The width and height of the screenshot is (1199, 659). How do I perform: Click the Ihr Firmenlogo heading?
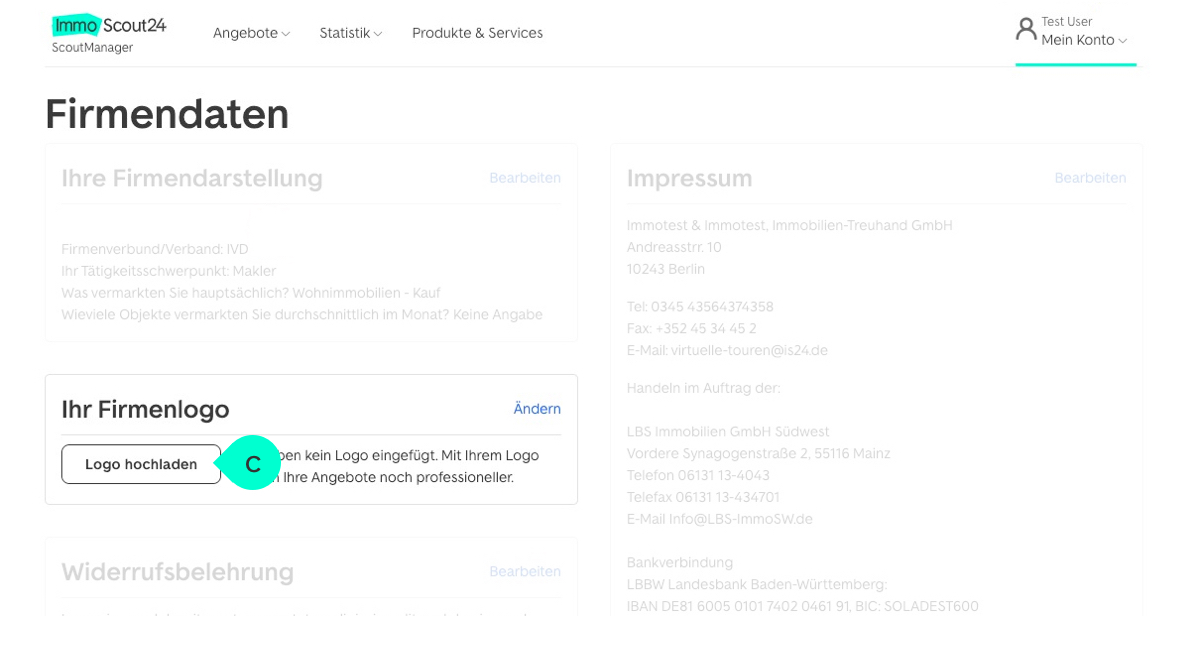pyautogui.click(x=145, y=409)
